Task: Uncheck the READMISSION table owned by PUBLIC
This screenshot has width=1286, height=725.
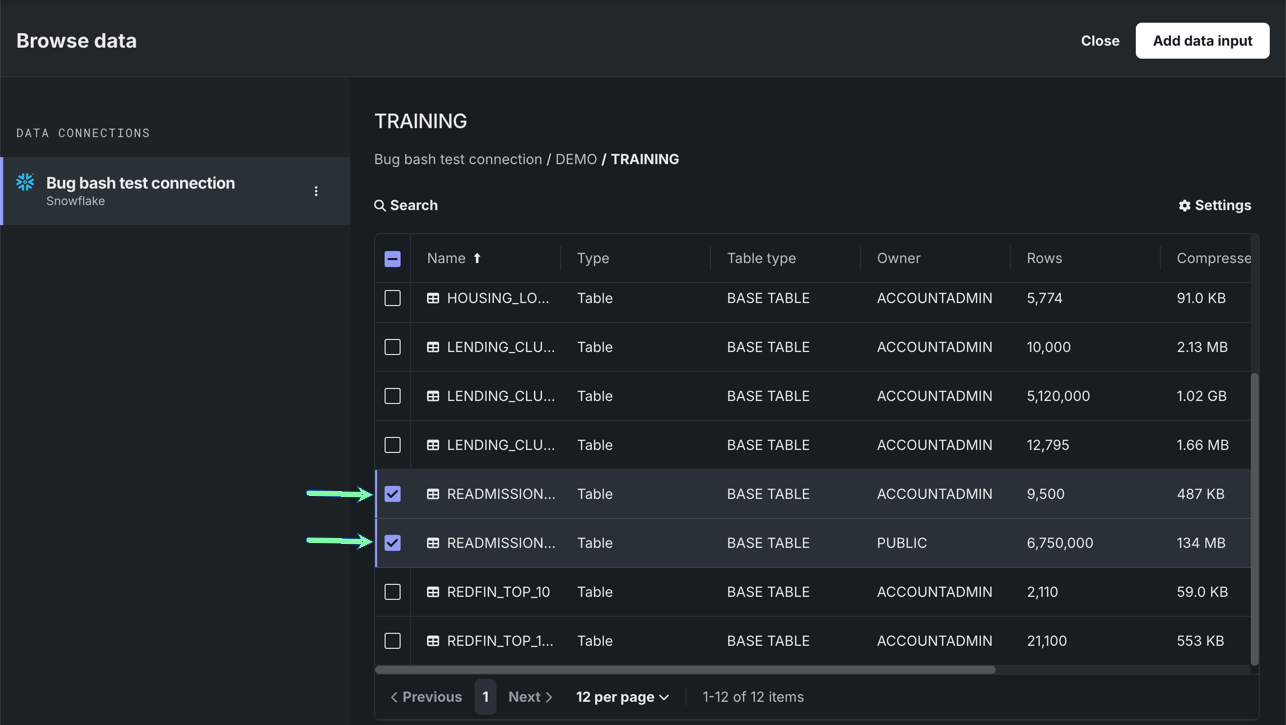Action: [x=393, y=543]
